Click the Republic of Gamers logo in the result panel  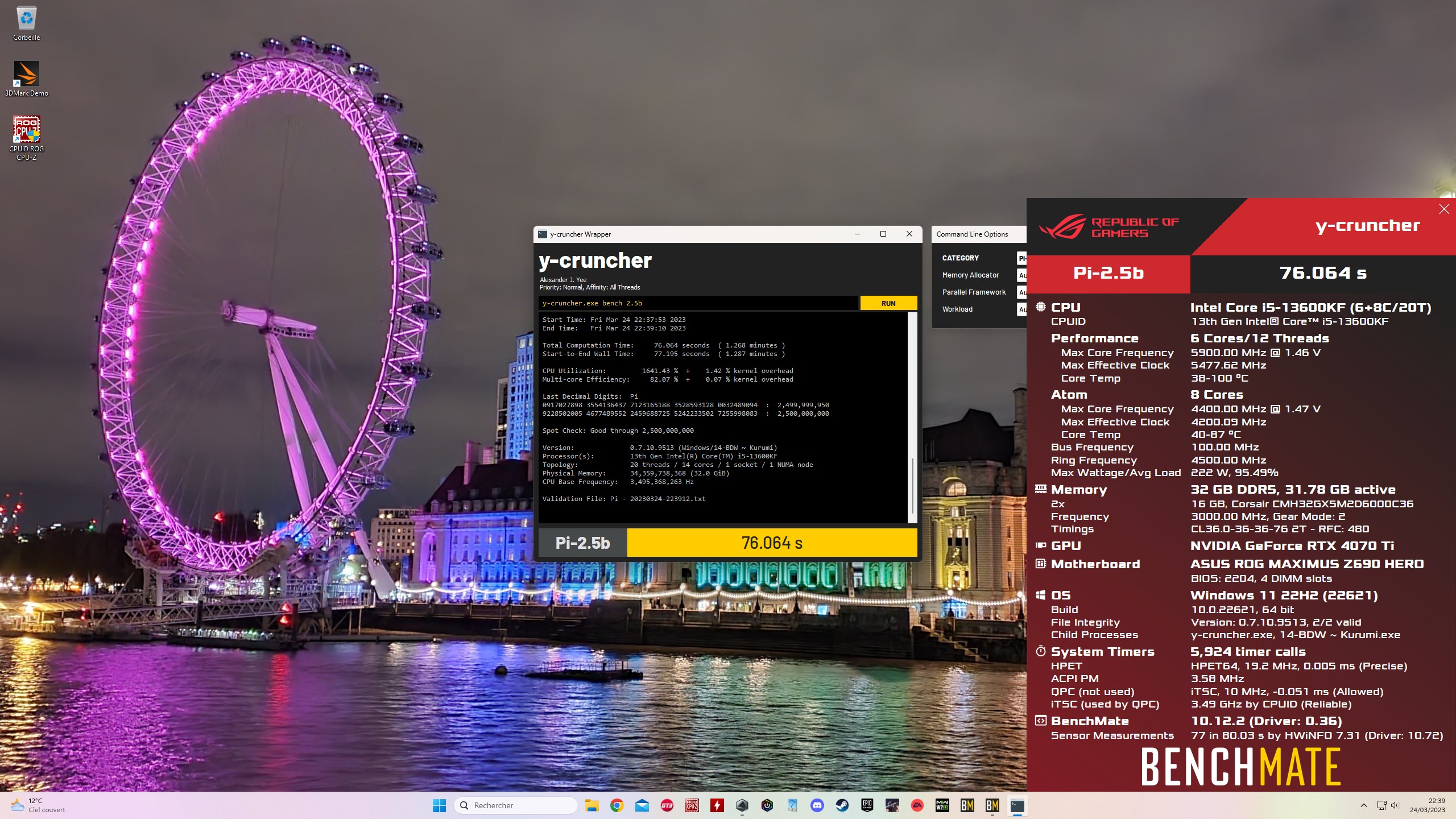point(1109,227)
